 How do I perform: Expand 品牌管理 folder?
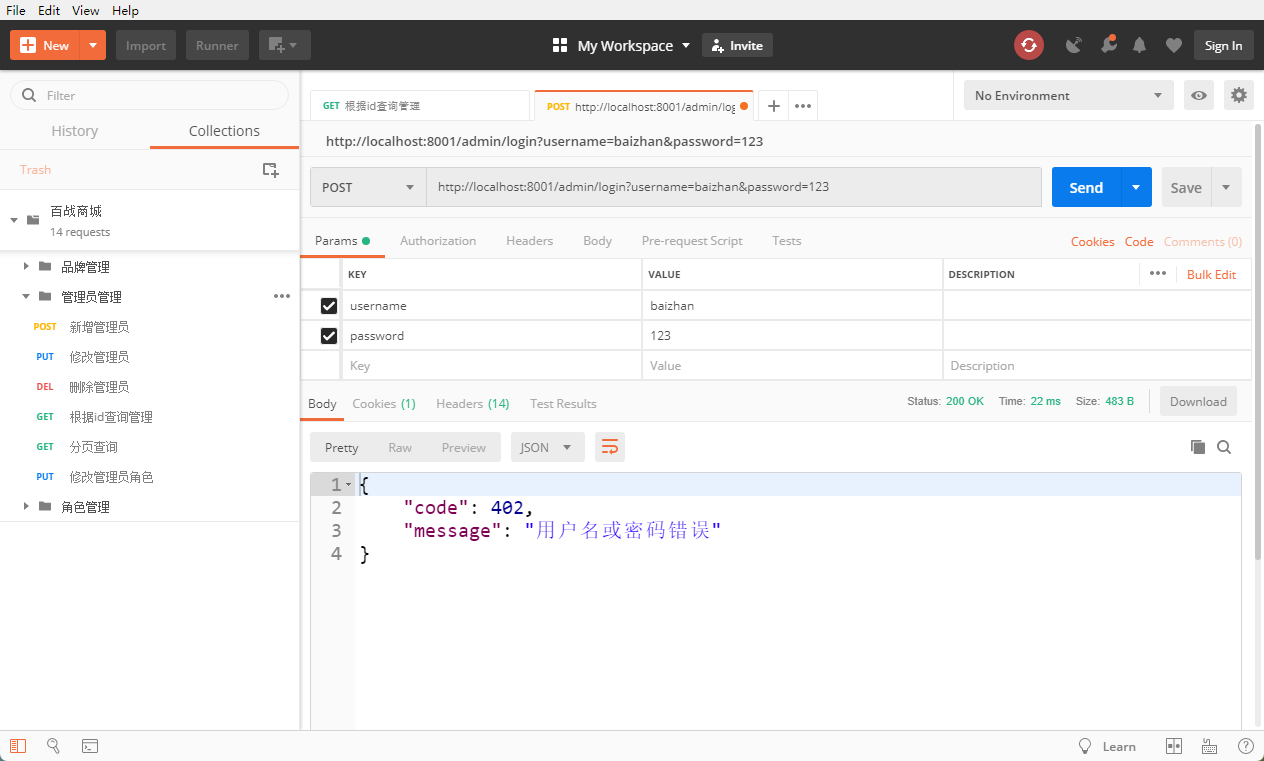[x=27, y=266]
